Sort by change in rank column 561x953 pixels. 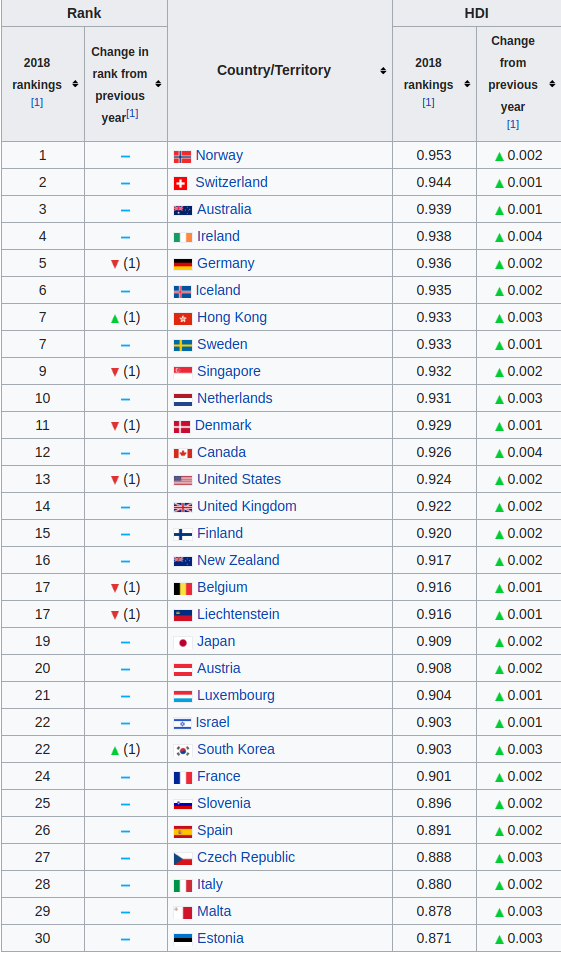pyautogui.click(x=158, y=84)
